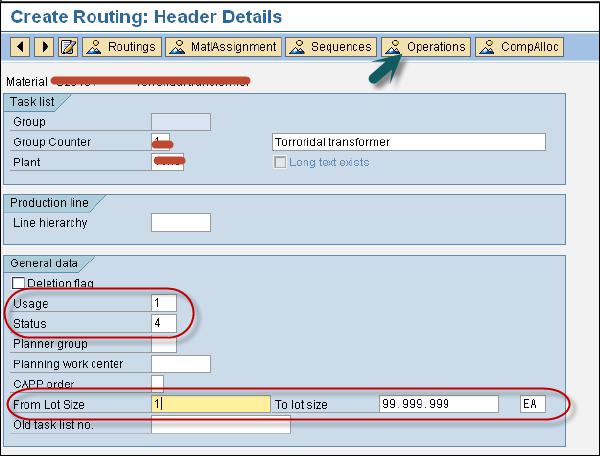Focus the Old task list no. field
This screenshot has width=600, height=456.
pos(221,425)
